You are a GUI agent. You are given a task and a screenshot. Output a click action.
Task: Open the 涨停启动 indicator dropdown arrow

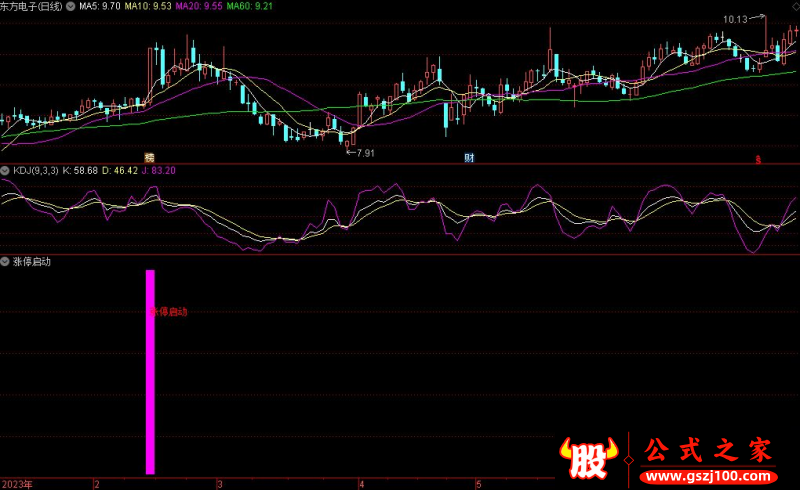(6, 262)
